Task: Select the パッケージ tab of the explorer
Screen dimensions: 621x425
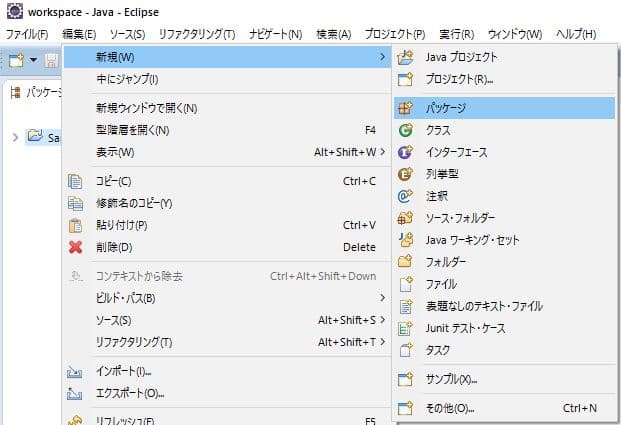Action: (36, 93)
